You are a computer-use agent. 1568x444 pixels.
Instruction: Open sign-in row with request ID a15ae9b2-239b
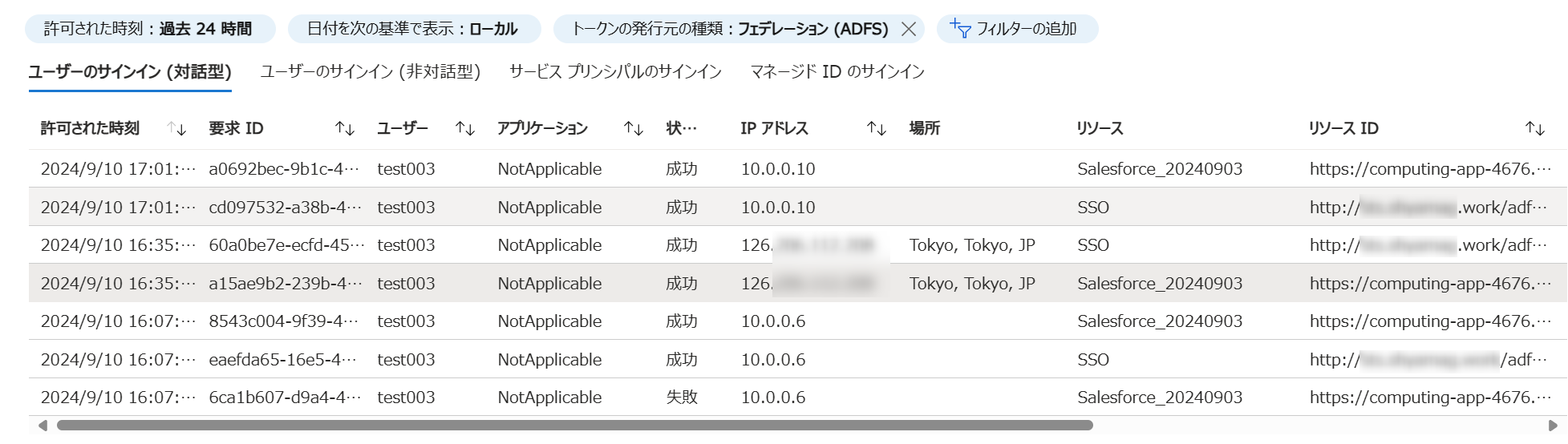coord(798,284)
